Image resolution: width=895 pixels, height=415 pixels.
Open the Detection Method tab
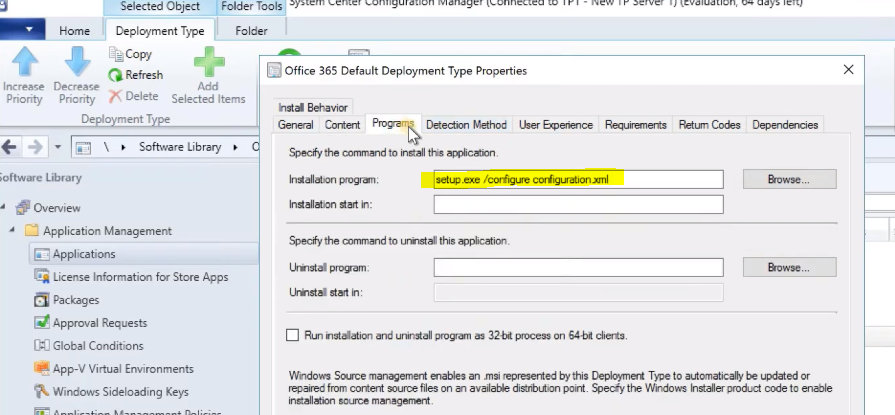[x=466, y=124]
